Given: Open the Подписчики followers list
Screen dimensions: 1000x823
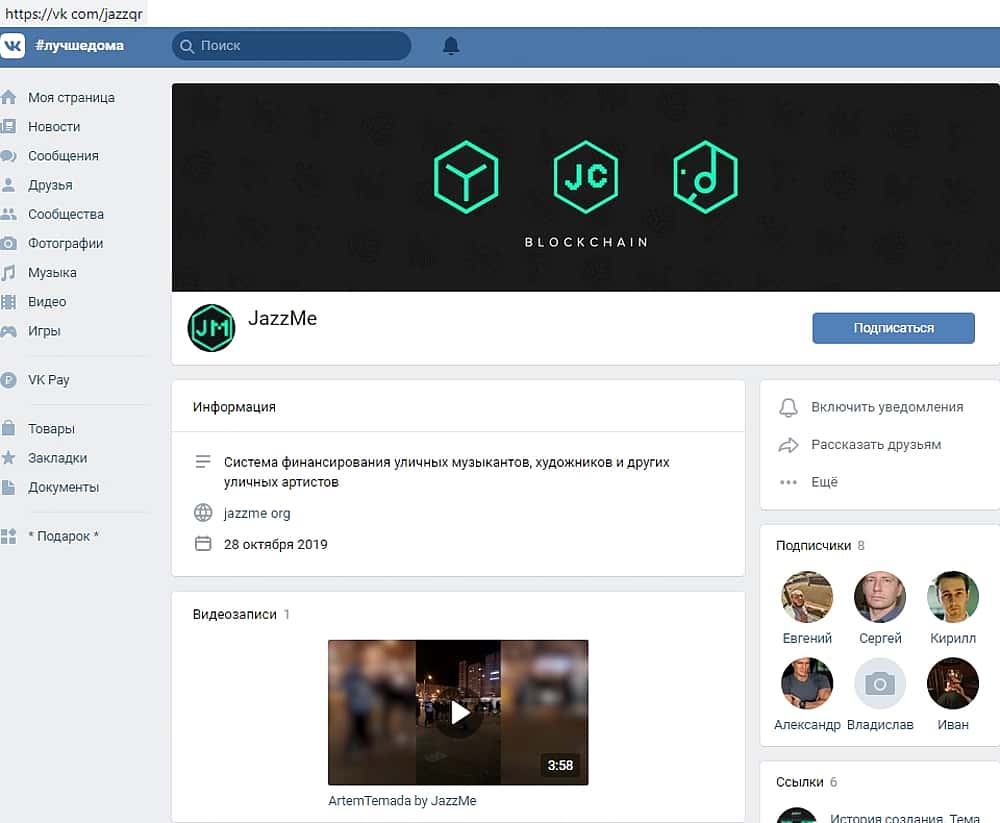Looking at the screenshot, I should click(813, 546).
